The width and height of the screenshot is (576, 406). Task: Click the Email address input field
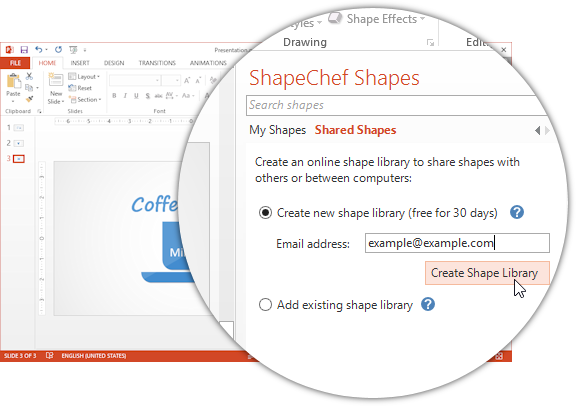click(457, 243)
